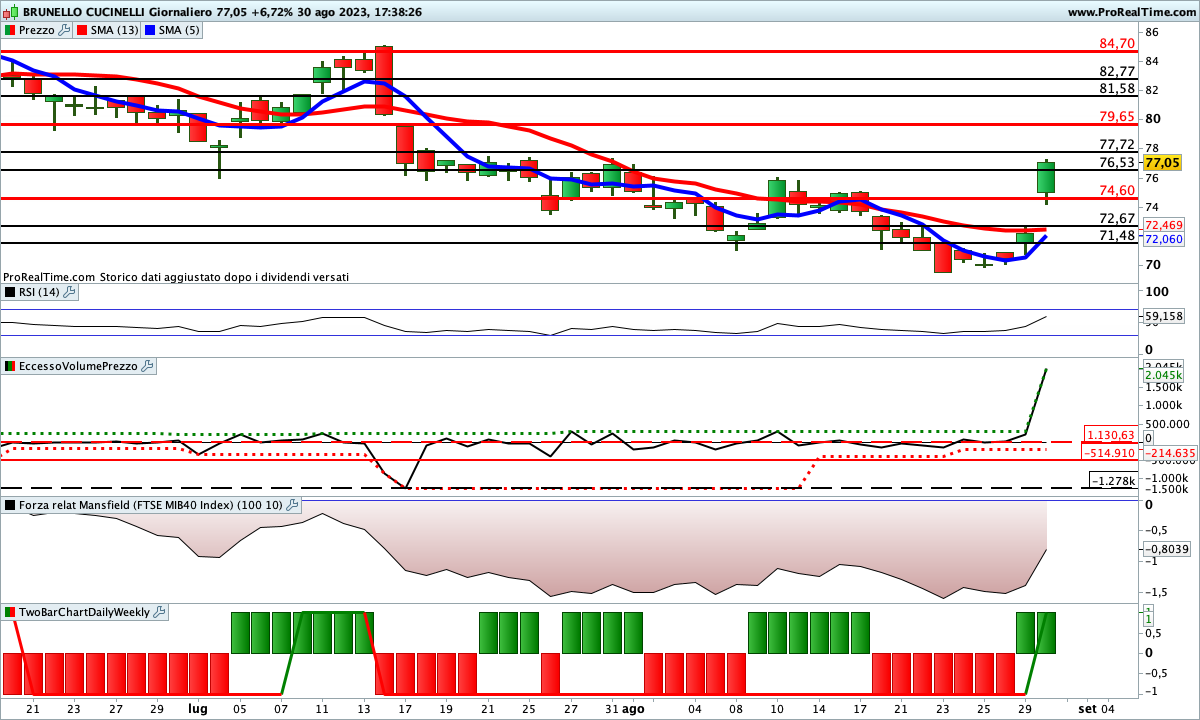Viewport: 1200px width, 720px height.
Task: Select the RSI (14) panel label
Action: point(40,292)
